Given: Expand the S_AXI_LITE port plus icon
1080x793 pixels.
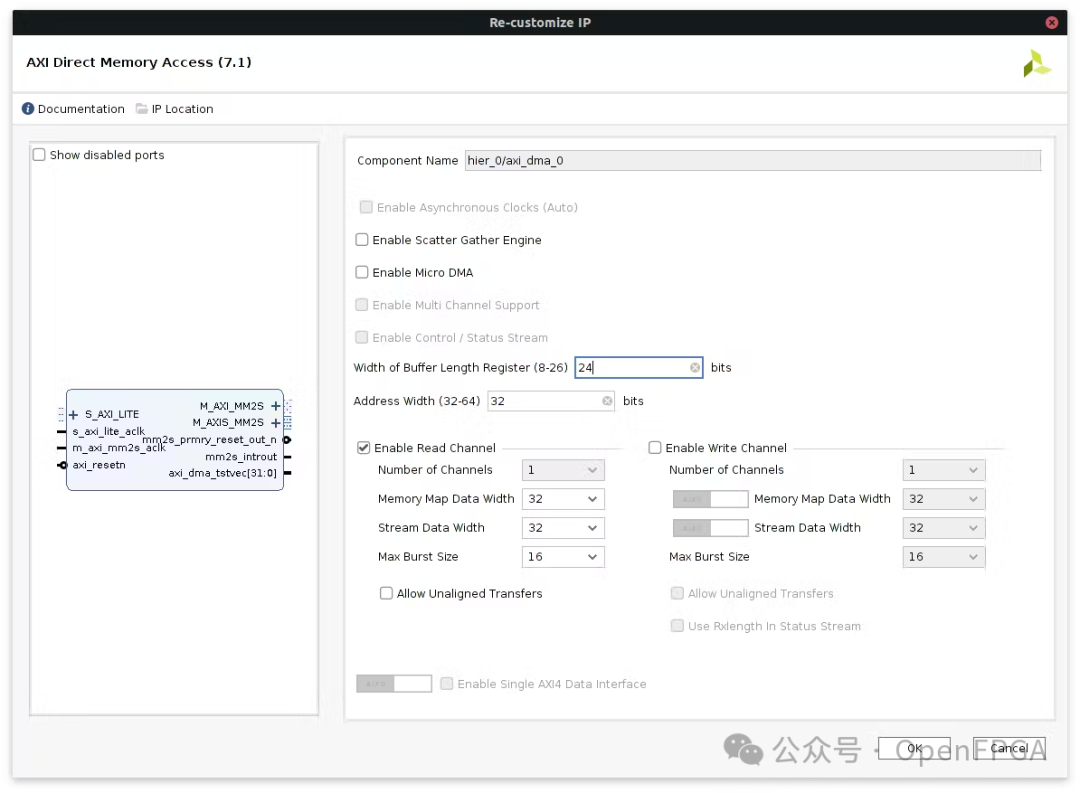Looking at the screenshot, I should point(73,415).
